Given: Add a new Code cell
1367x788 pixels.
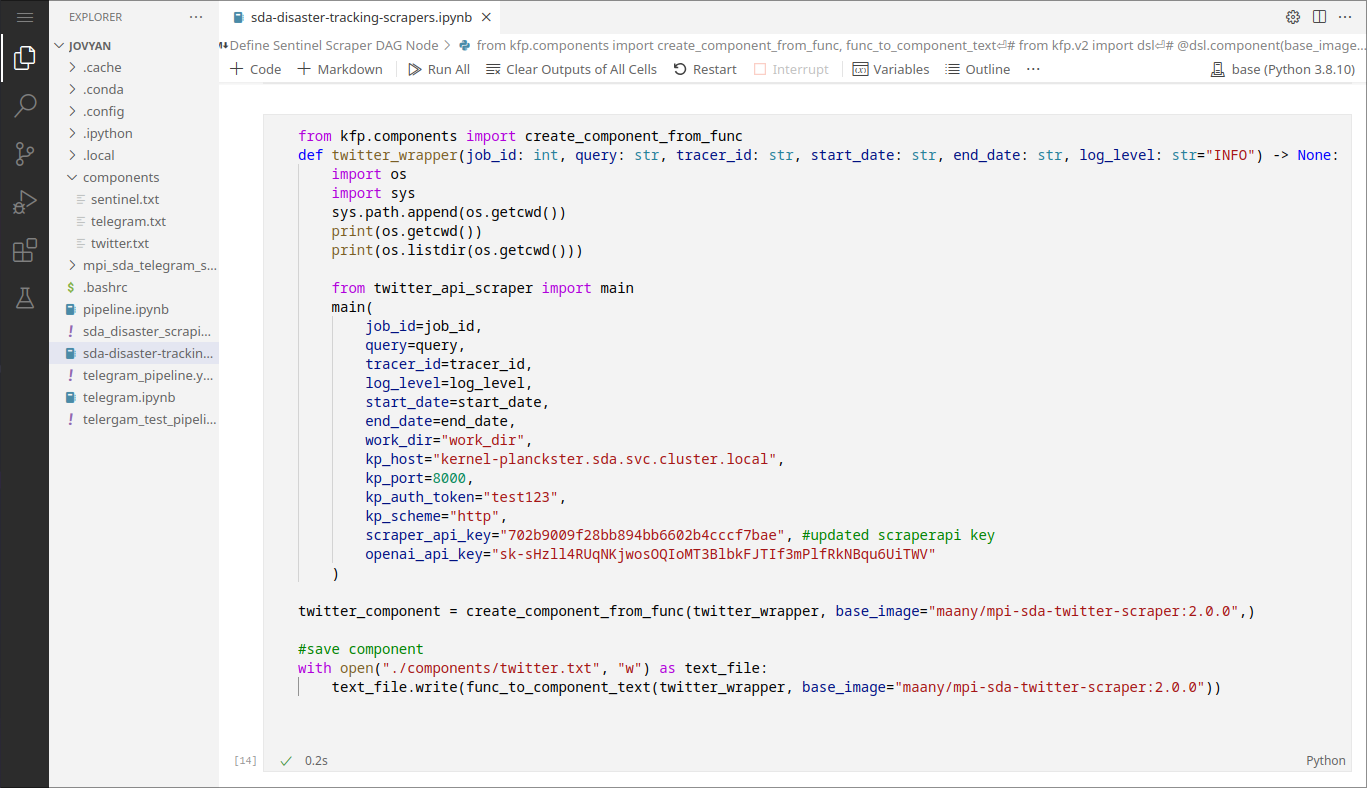Looking at the screenshot, I should tap(256, 69).
